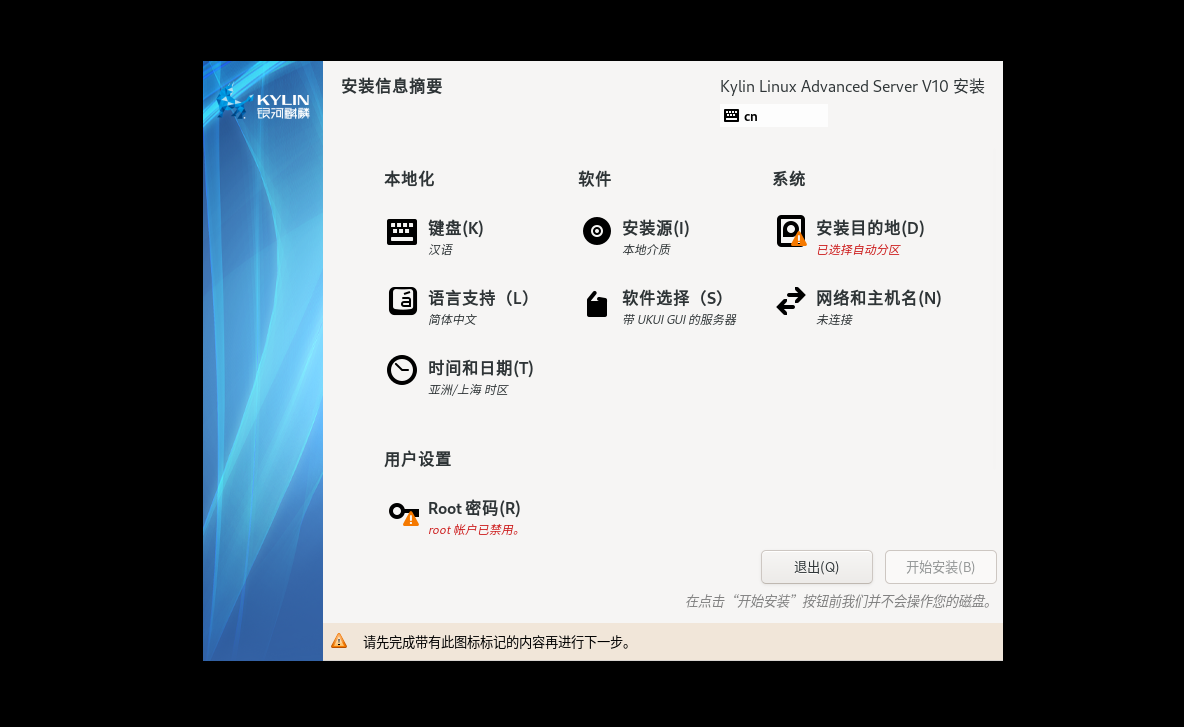The image size is (1184, 727).
Task: Click the Kylin logo in the sidebar
Action: (263, 102)
